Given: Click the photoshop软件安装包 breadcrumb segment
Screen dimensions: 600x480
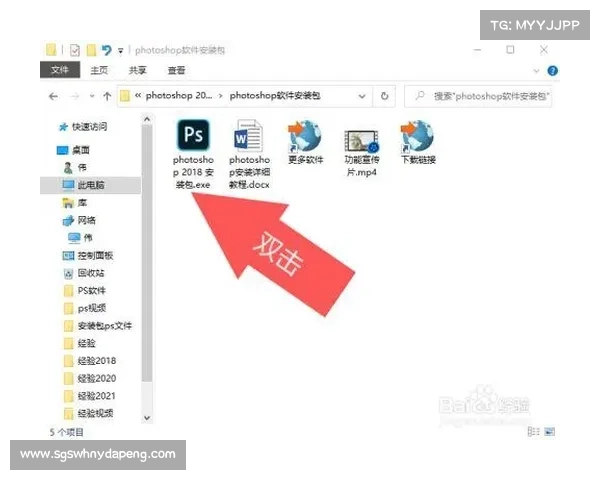Looking at the screenshot, I should (275, 95).
